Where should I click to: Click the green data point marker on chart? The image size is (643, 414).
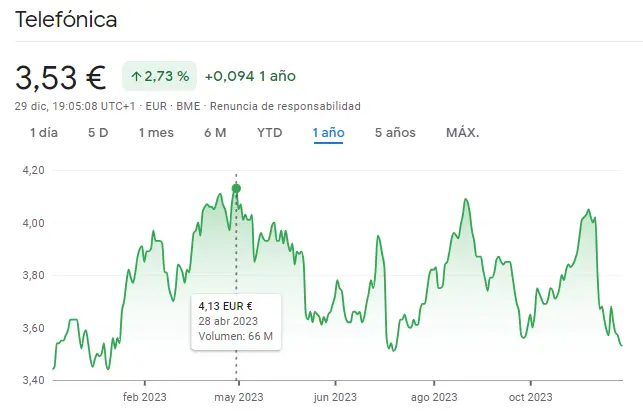(236, 188)
